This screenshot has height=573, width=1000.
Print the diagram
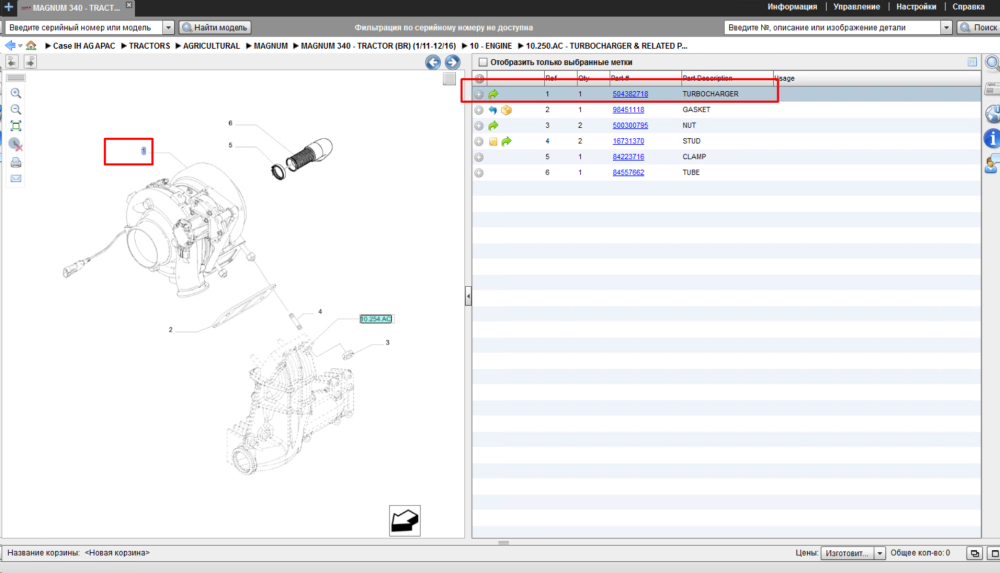click(x=16, y=163)
